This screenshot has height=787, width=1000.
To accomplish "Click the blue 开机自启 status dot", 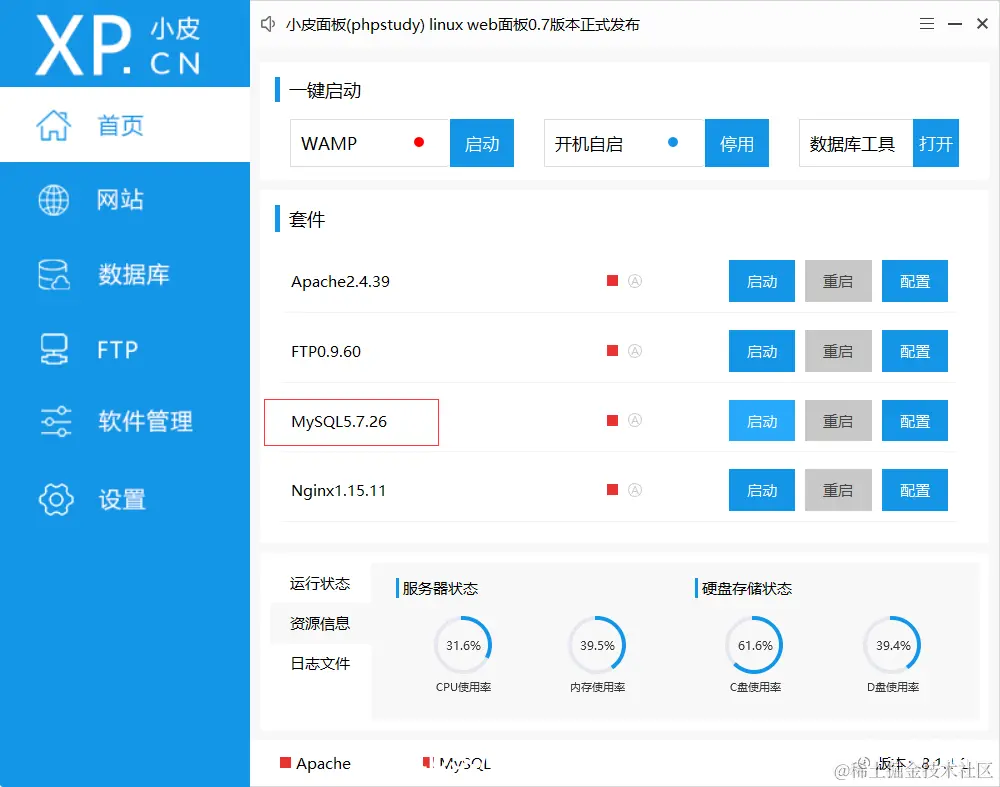I will tap(673, 142).
